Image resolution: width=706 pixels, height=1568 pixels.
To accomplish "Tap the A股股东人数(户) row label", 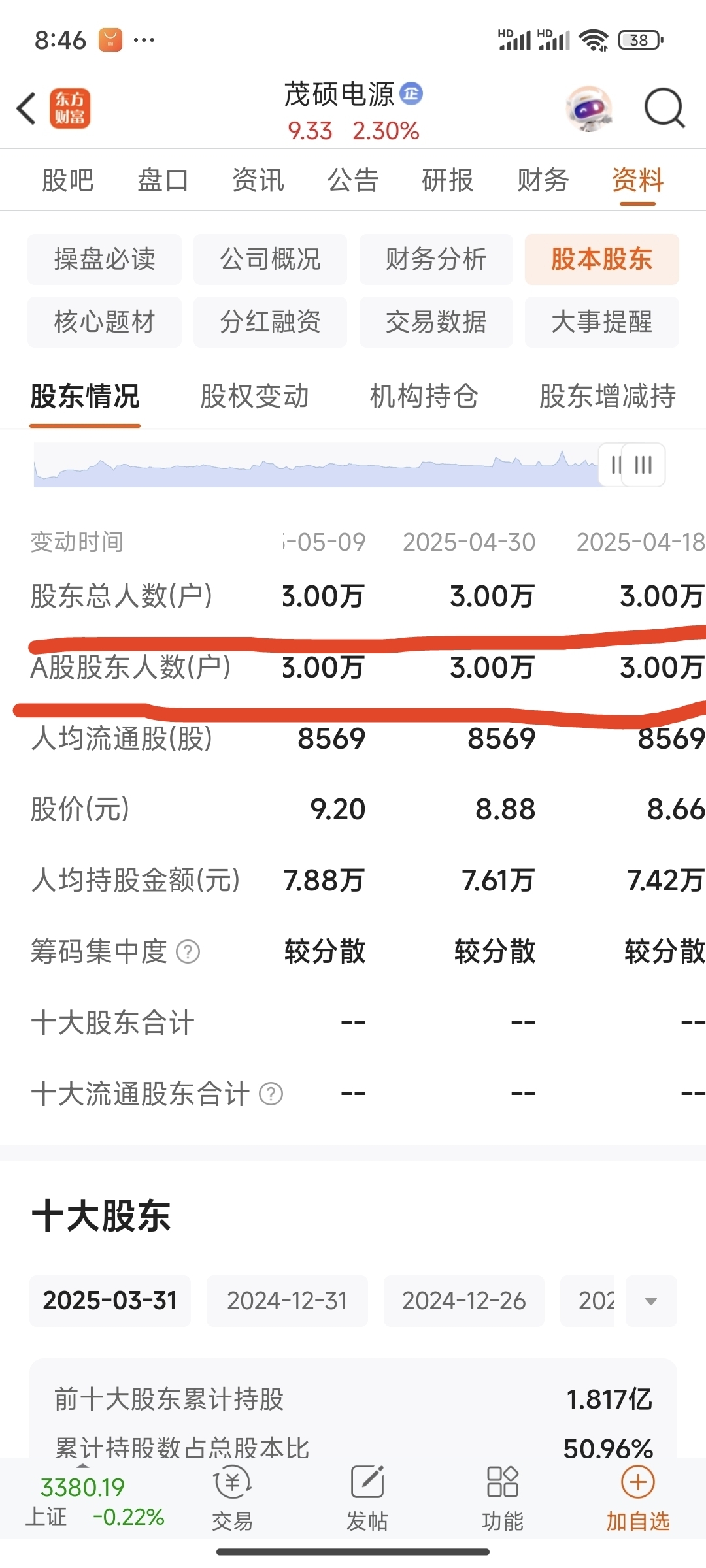I will [x=131, y=667].
